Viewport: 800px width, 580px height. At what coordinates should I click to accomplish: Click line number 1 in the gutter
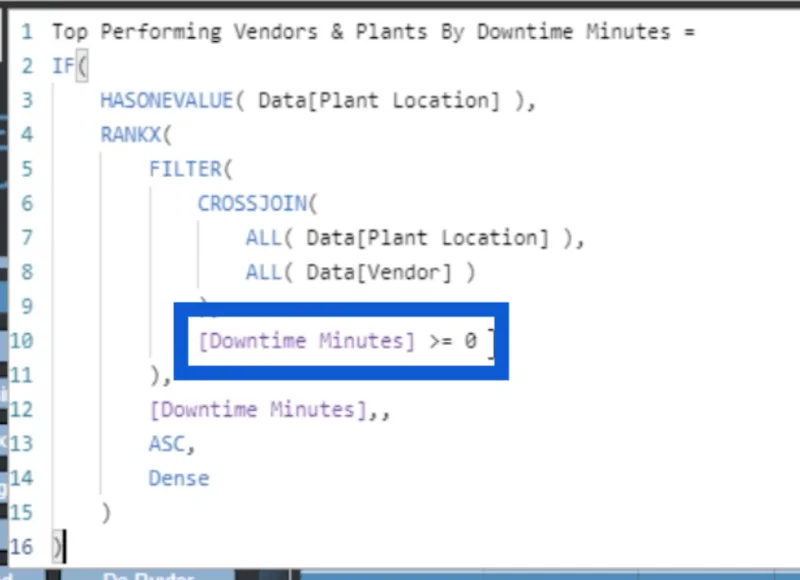point(27,32)
